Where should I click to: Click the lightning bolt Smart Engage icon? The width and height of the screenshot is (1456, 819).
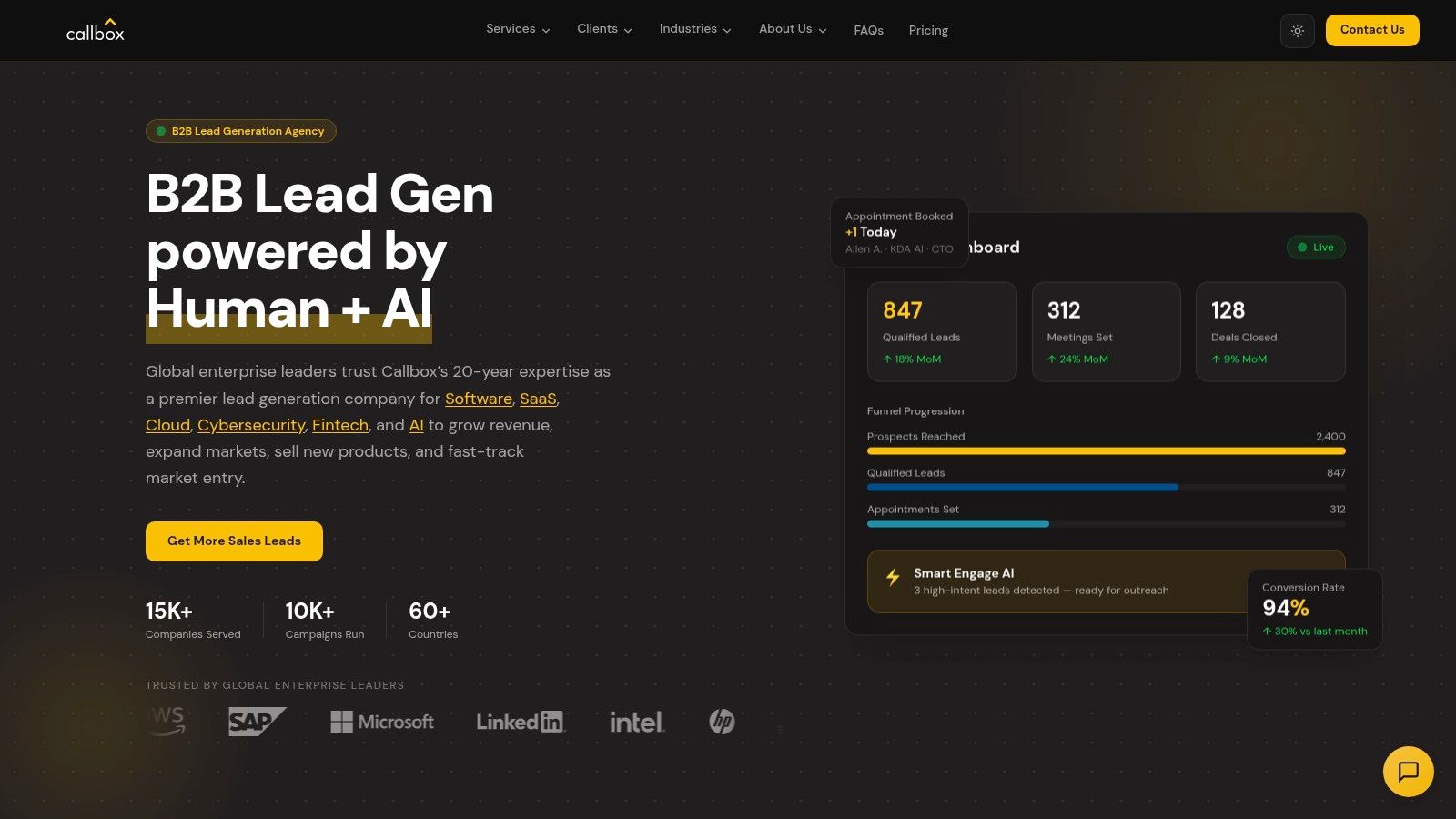point(893,577)
